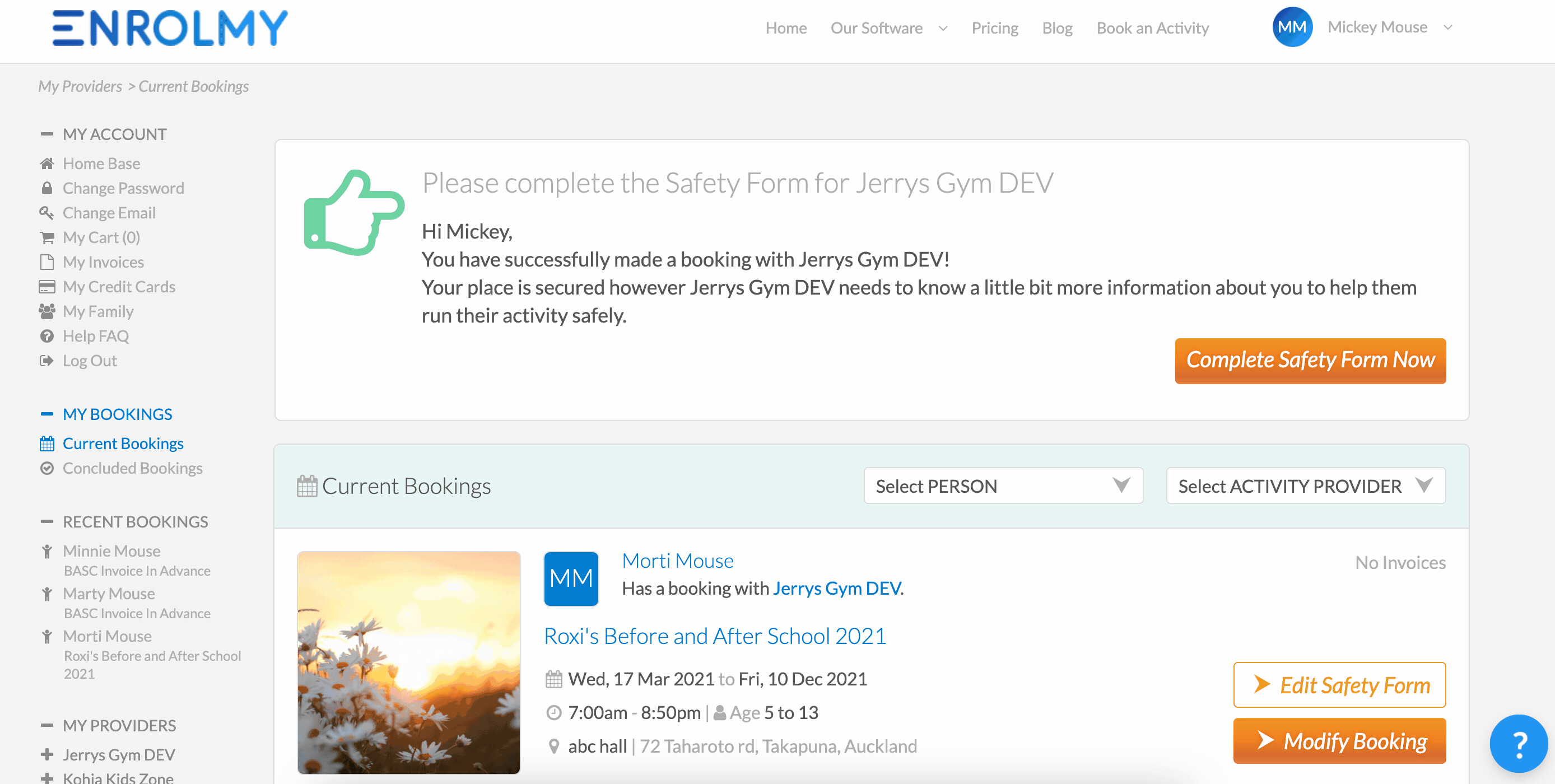The image size is (1555, 784).
Task: Click the daisy sunset activity thumbnail
Action: click(x=409, y=662)
